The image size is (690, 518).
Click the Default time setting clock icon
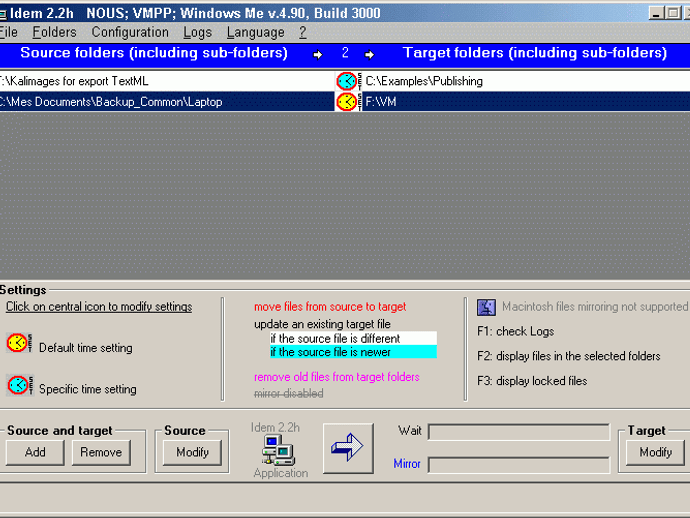pos(19,343)
